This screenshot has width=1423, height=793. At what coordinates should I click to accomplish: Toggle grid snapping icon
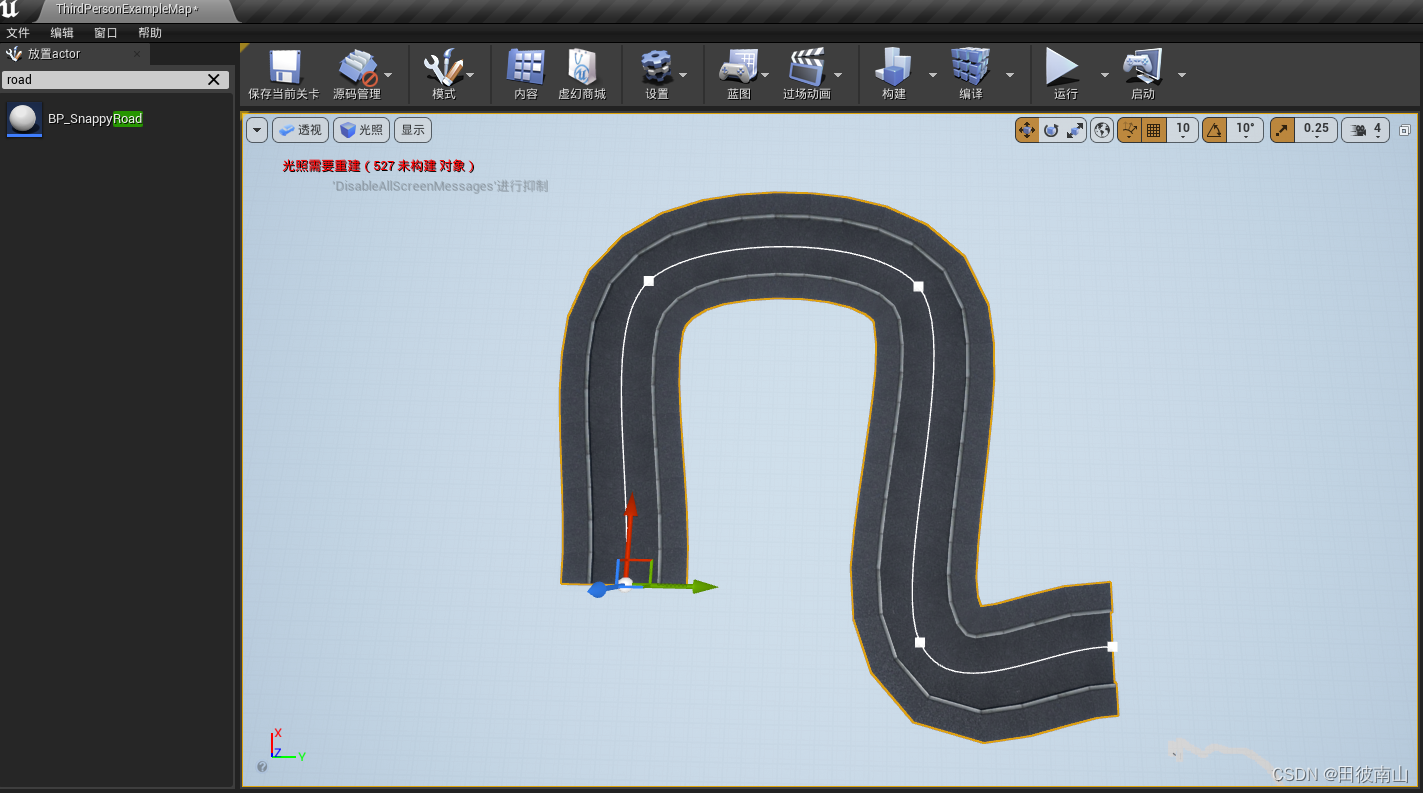tap(1154, 130)
